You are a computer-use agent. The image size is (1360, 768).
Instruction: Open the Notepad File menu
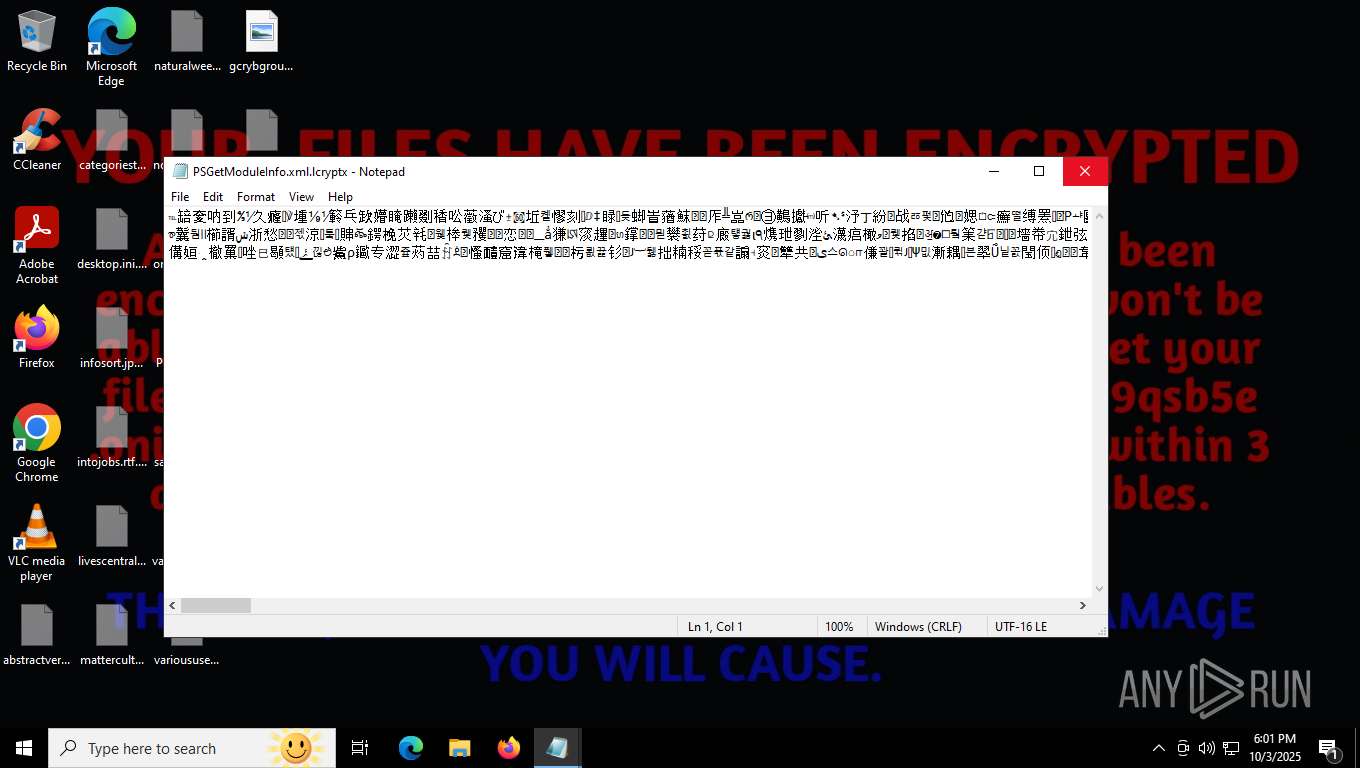180,197
